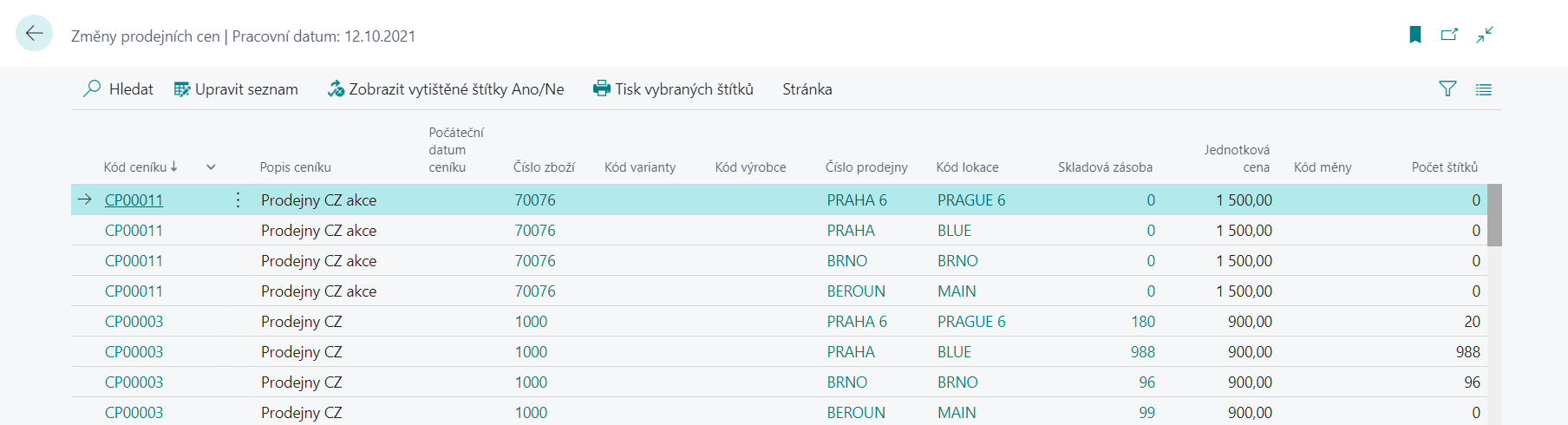The height and width of the screenshot is (425, 1568).
Task: Open selected CP00011 price list link
Action: click(x=134, y=200)
